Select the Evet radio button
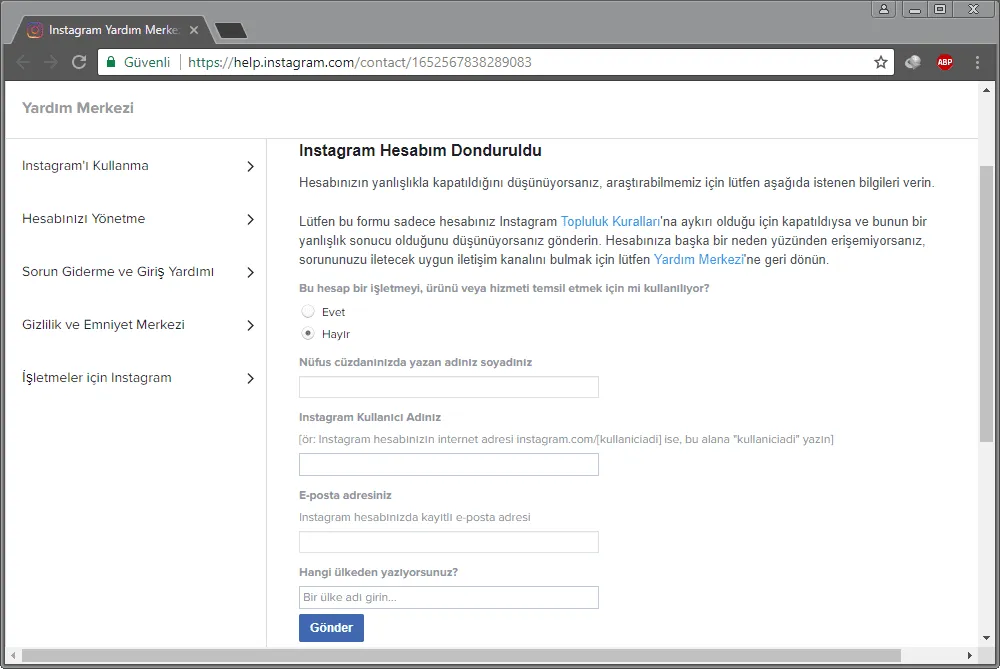This screenshot has height=669, width=1000. click(308, 312)
